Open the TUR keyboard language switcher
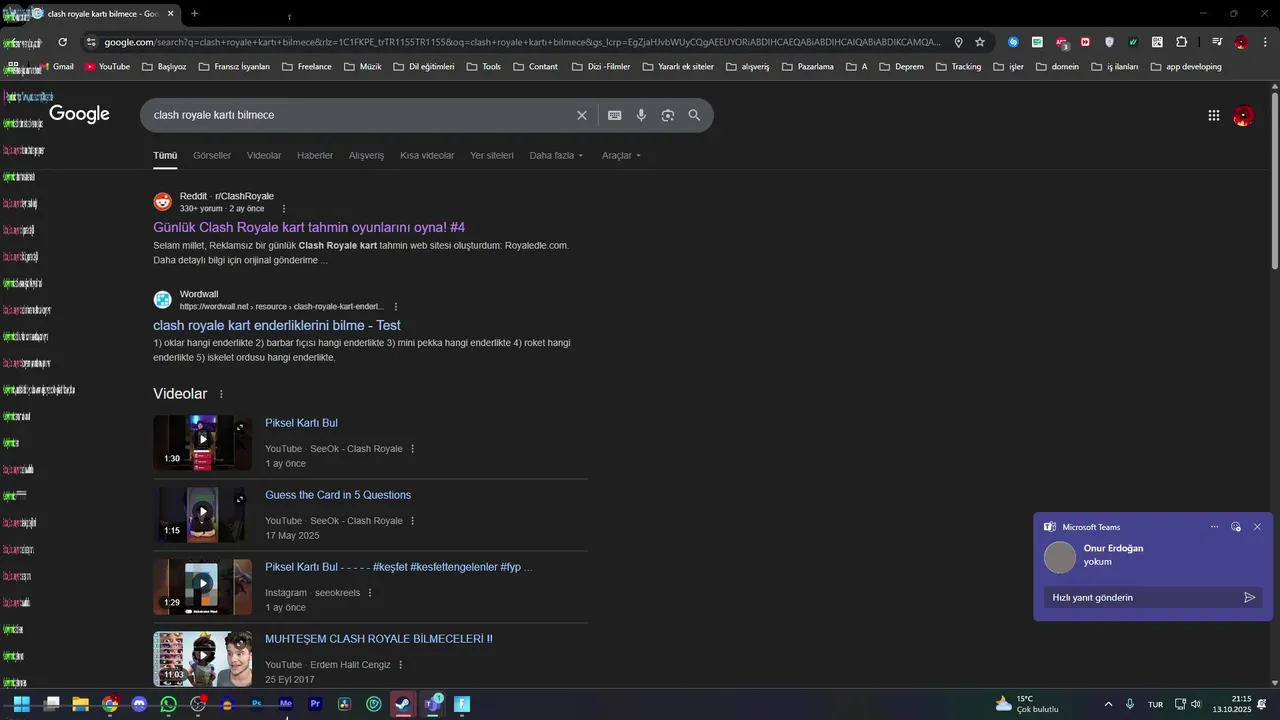Viewport: 1280px width, 720px height. tap(1155, 704)
